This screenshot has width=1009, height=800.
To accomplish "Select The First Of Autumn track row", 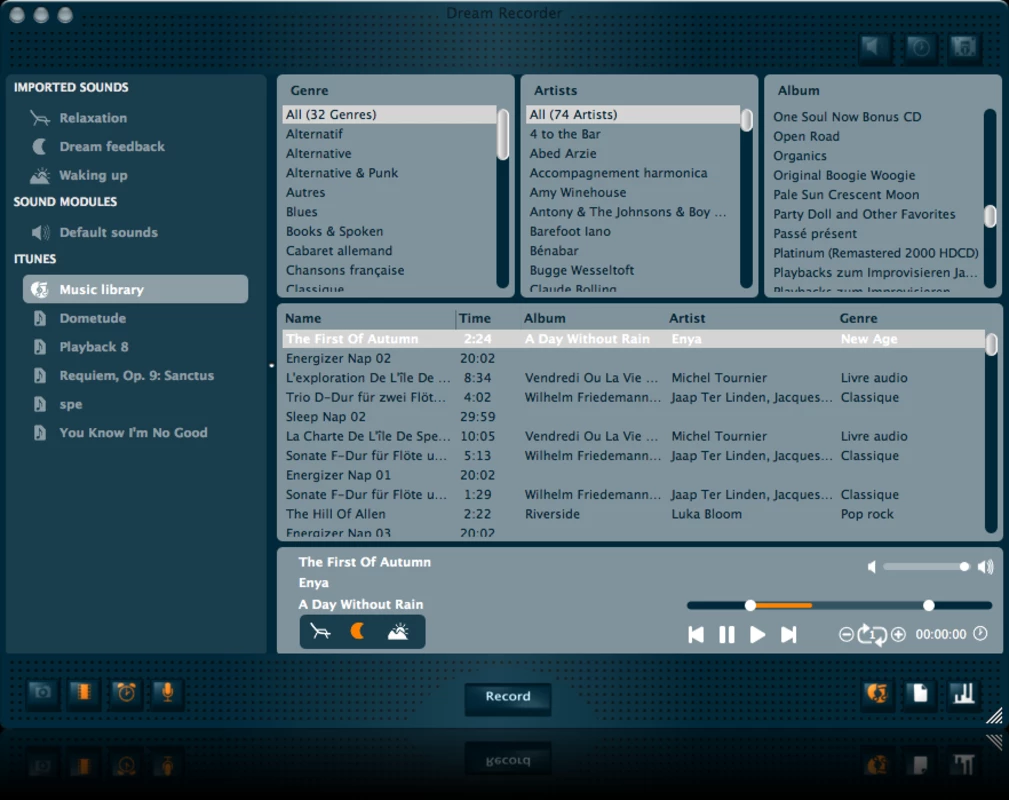I will tap(633, 339).
